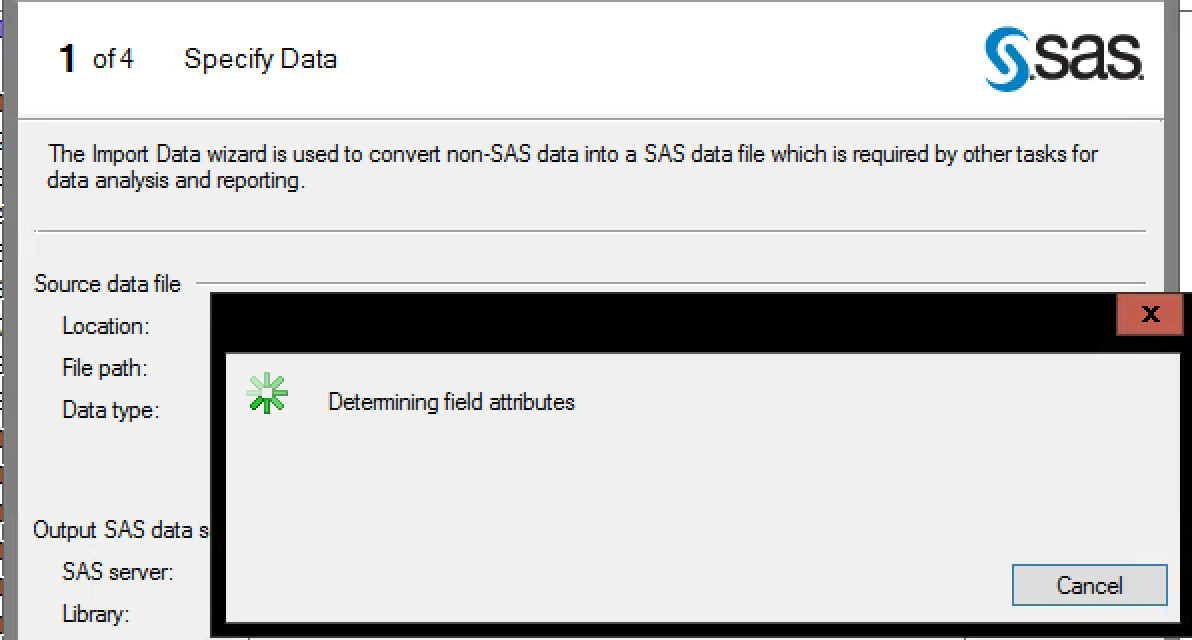Select the 'SAS server:' label
1192x640 pixels.
pyautogui.click(x=117, y=572)
